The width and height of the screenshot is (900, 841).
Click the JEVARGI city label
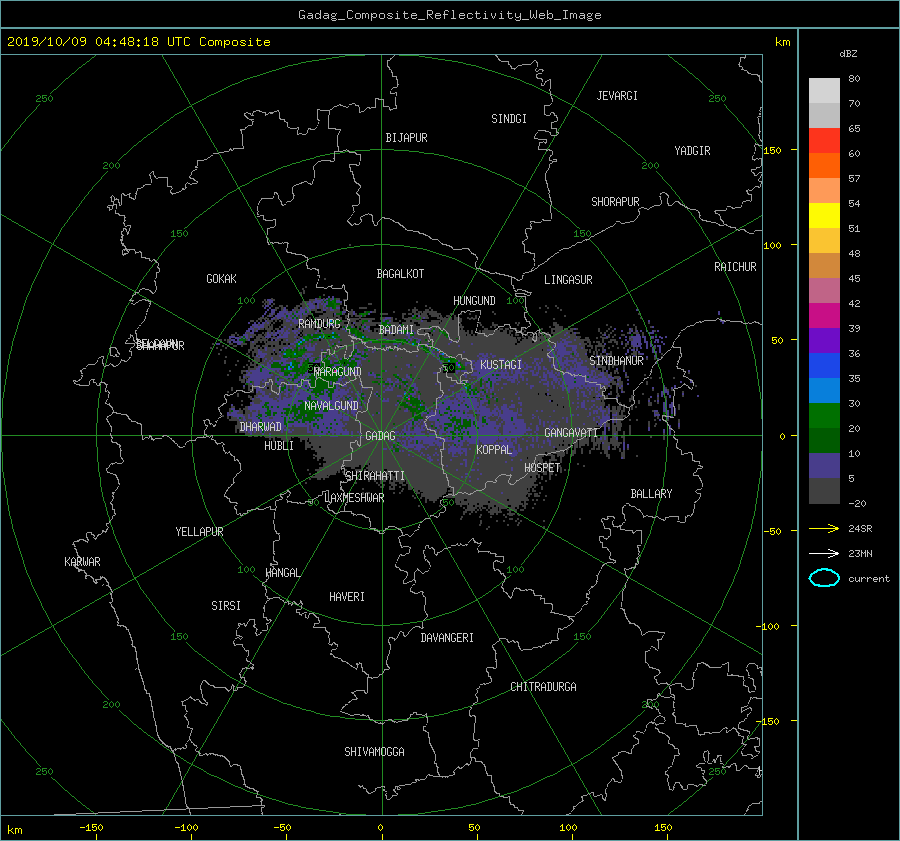coord(617,96)
